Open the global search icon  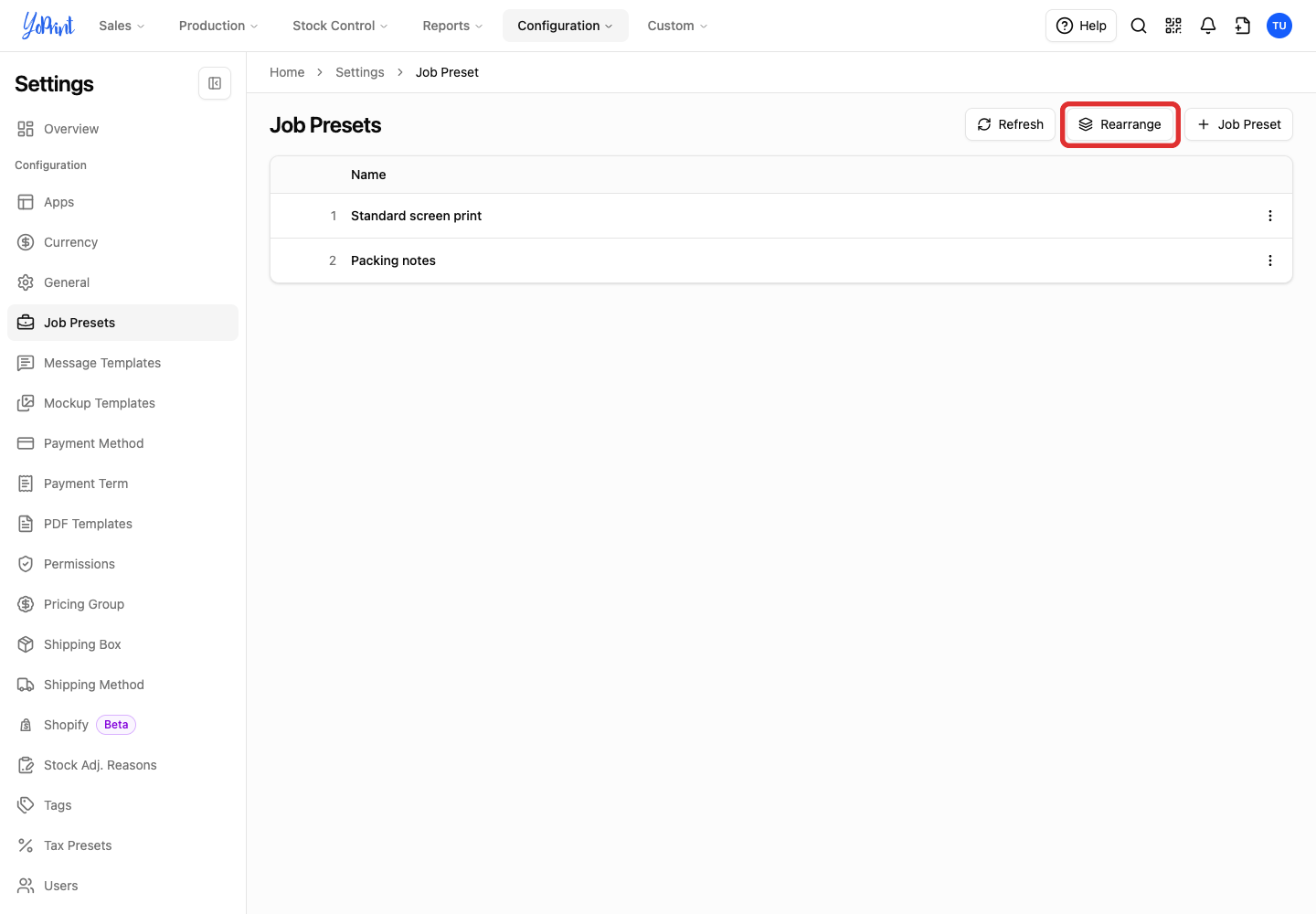(1139, 26)
